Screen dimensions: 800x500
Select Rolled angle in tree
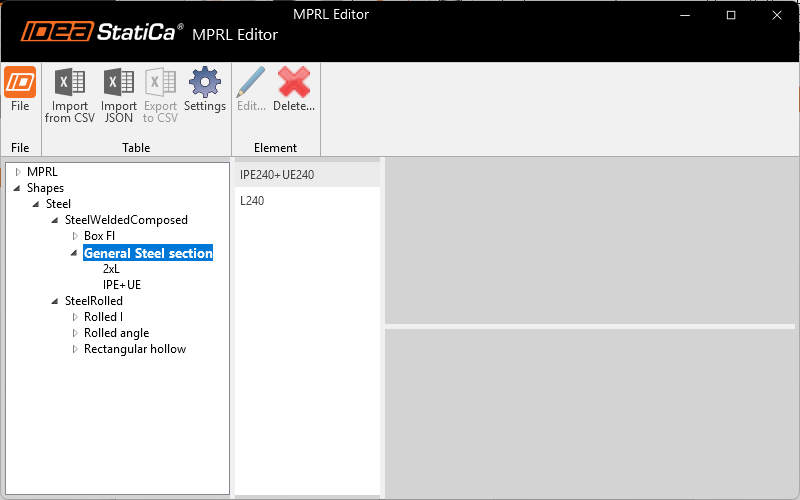click(x=116, y=333)
